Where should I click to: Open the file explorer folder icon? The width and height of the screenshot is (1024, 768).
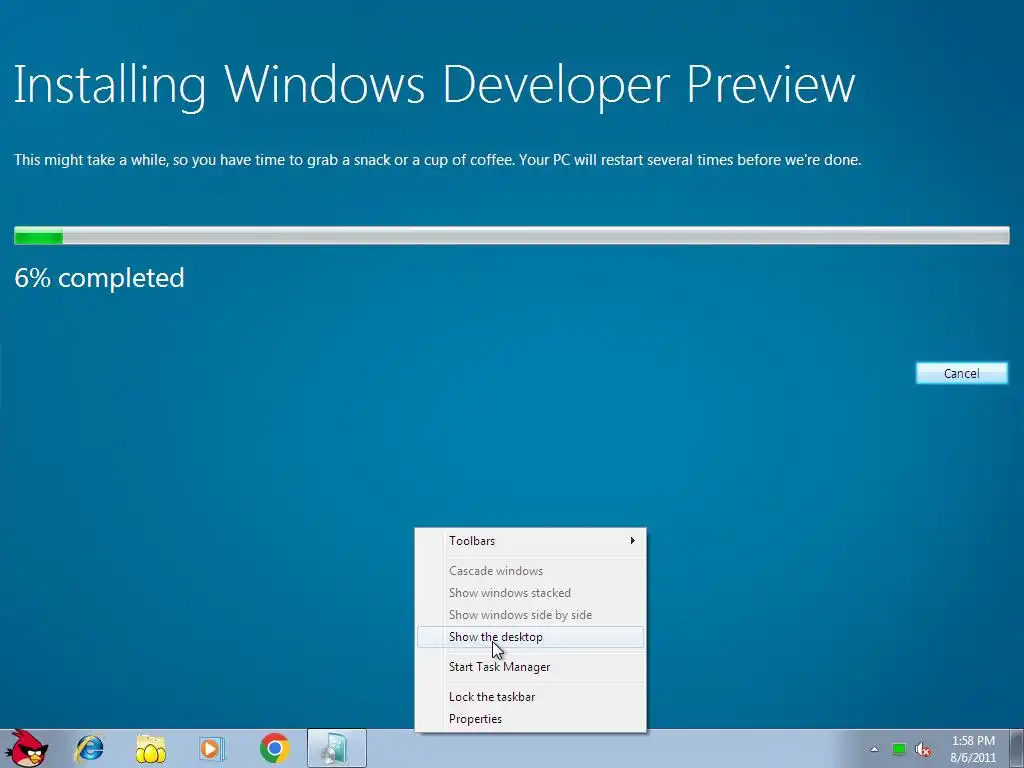151,748
